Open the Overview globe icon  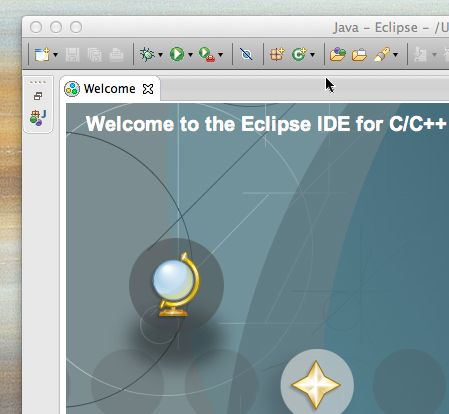(x=176, y=285)
